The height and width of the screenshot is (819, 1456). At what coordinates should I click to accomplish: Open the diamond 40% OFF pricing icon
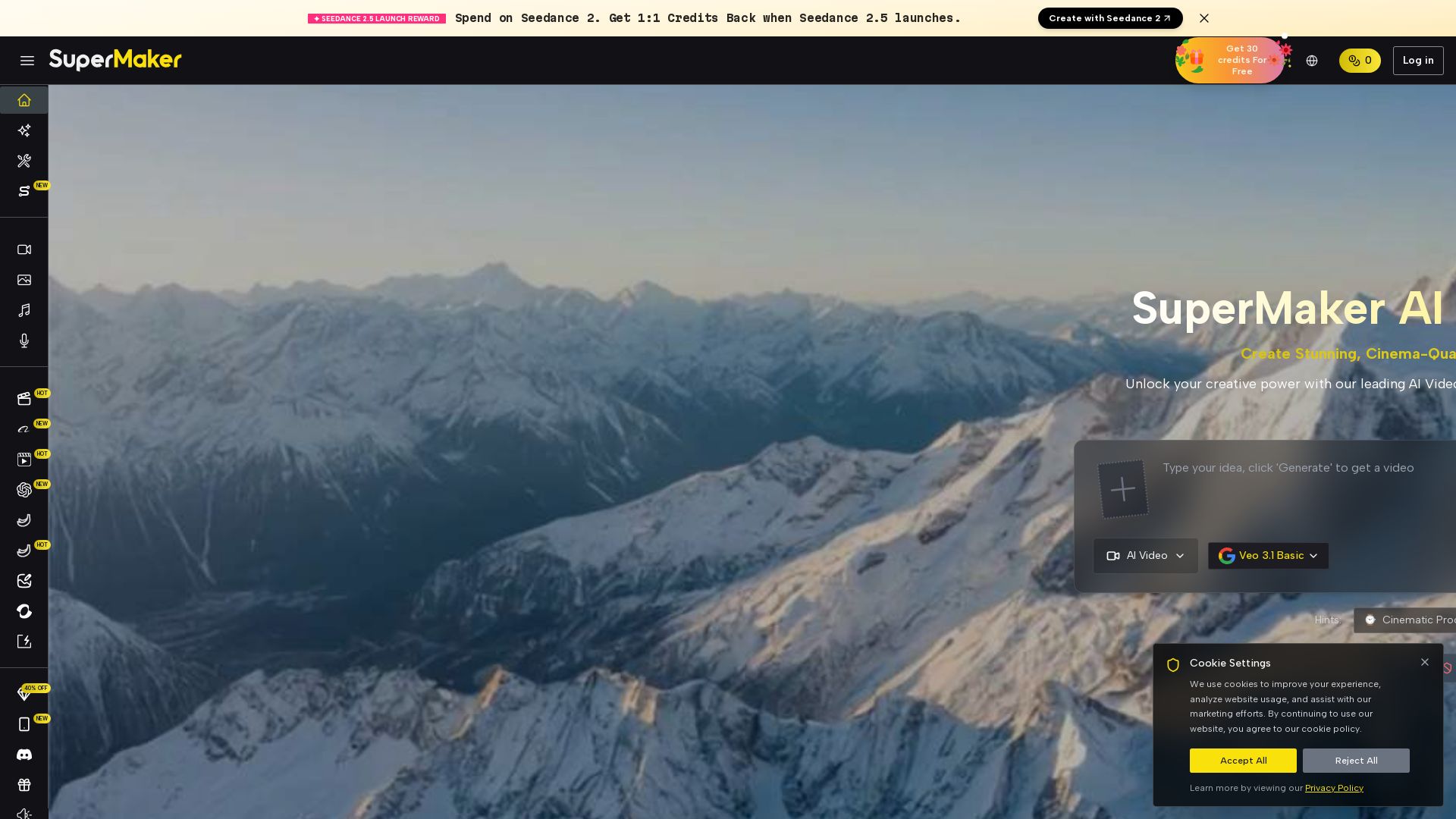[x=24, y=694]
